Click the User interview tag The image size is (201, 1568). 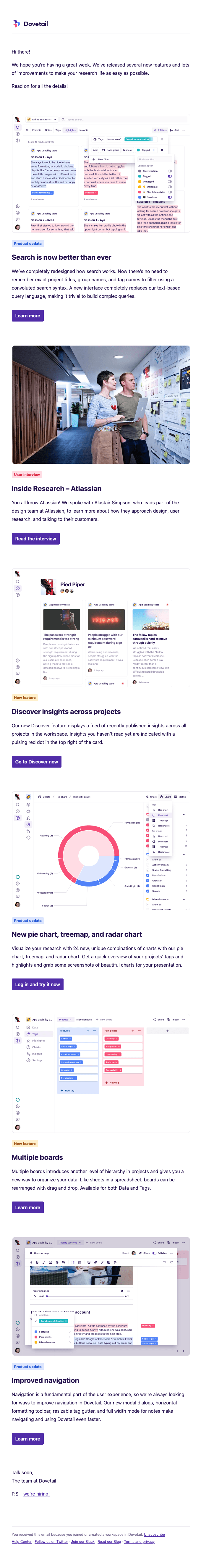(x=27, y=474)
